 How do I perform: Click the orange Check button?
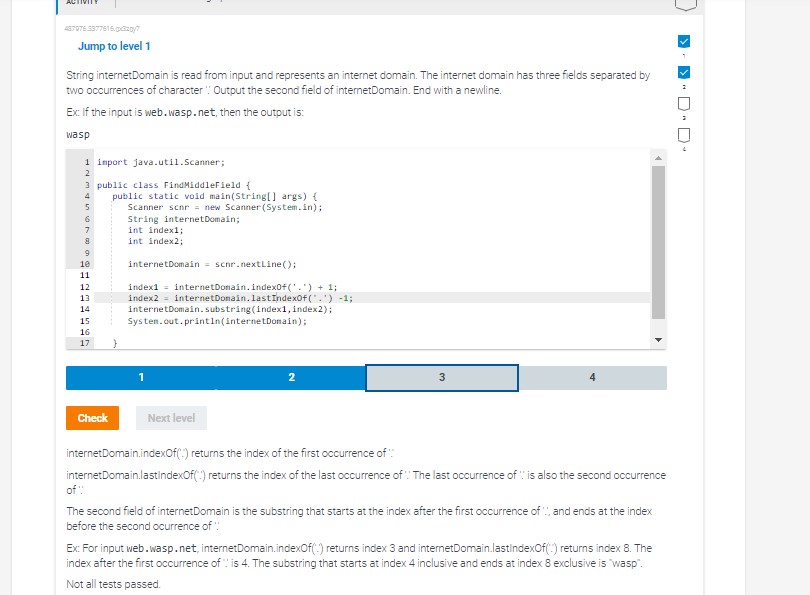tap(92, 418)
